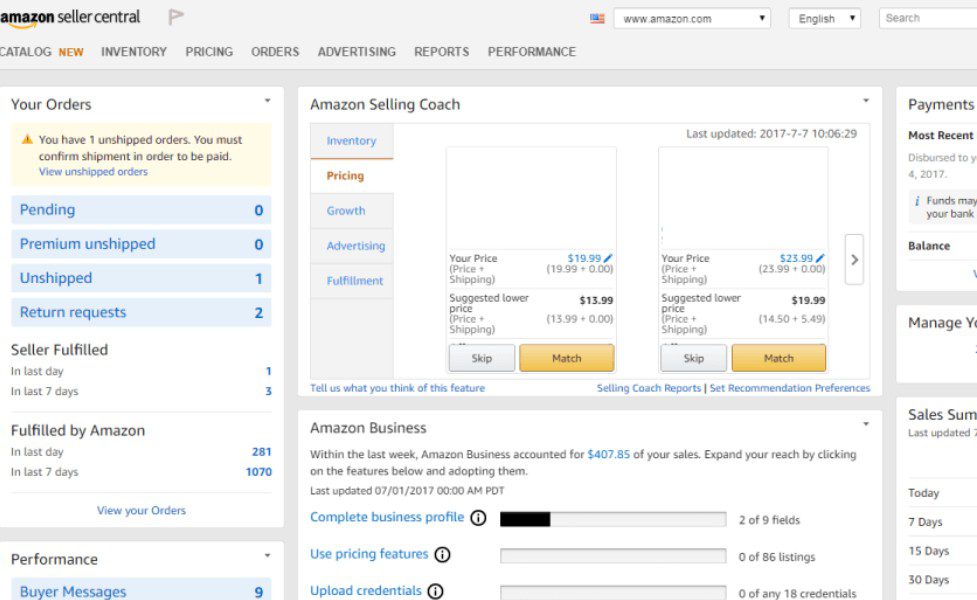Screen dimensions: 977x600
Task: Open the Inventory menu in top navigation
Action: point(134,52)
